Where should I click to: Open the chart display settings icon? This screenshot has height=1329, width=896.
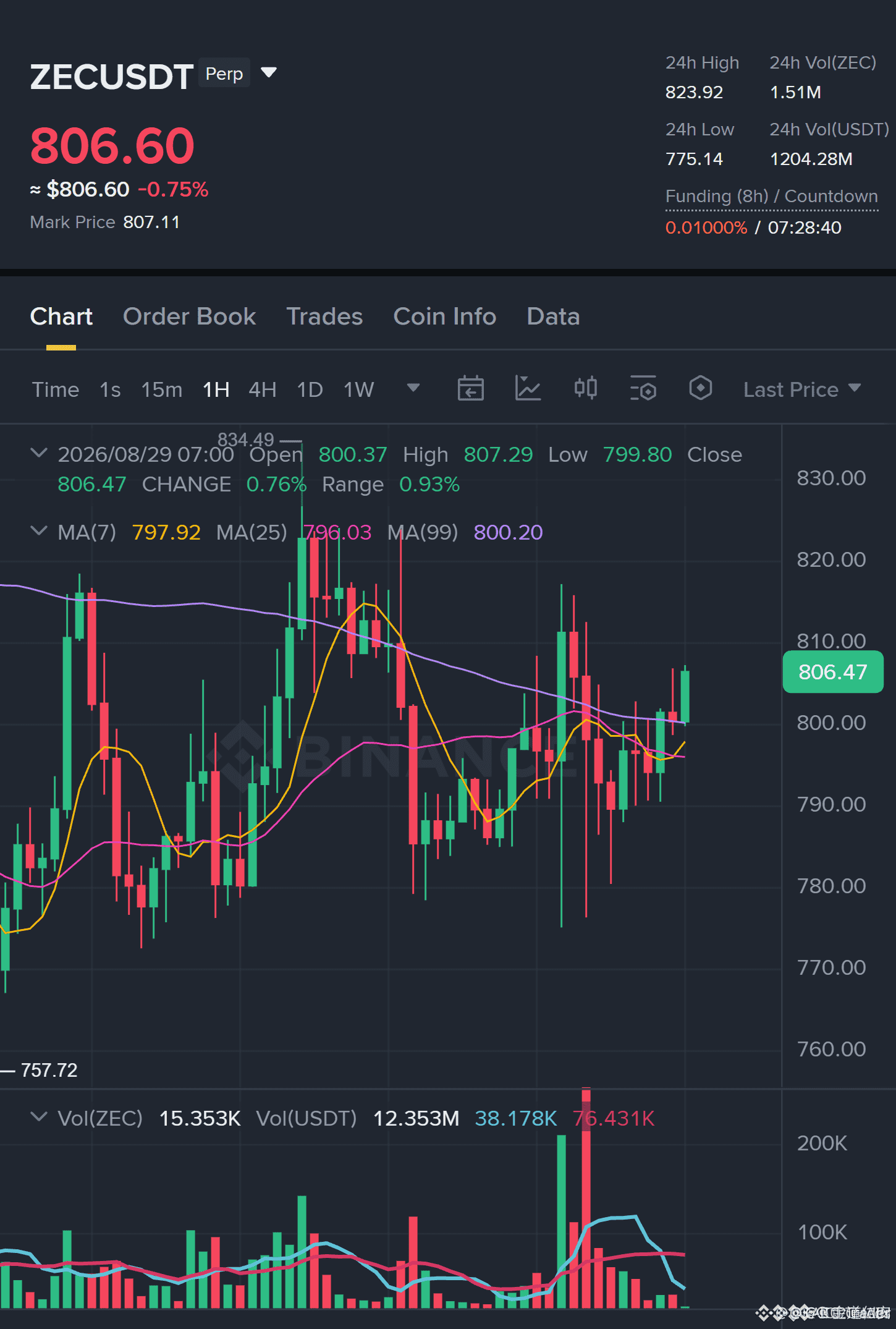click(x=643, y=389)
